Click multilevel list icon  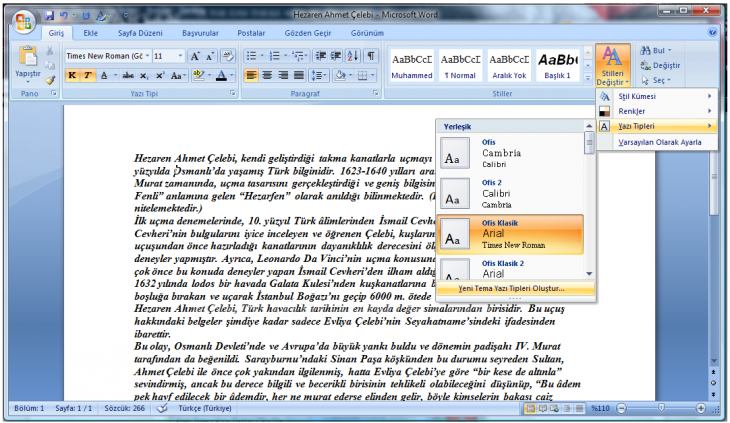[x=297, y=56]
